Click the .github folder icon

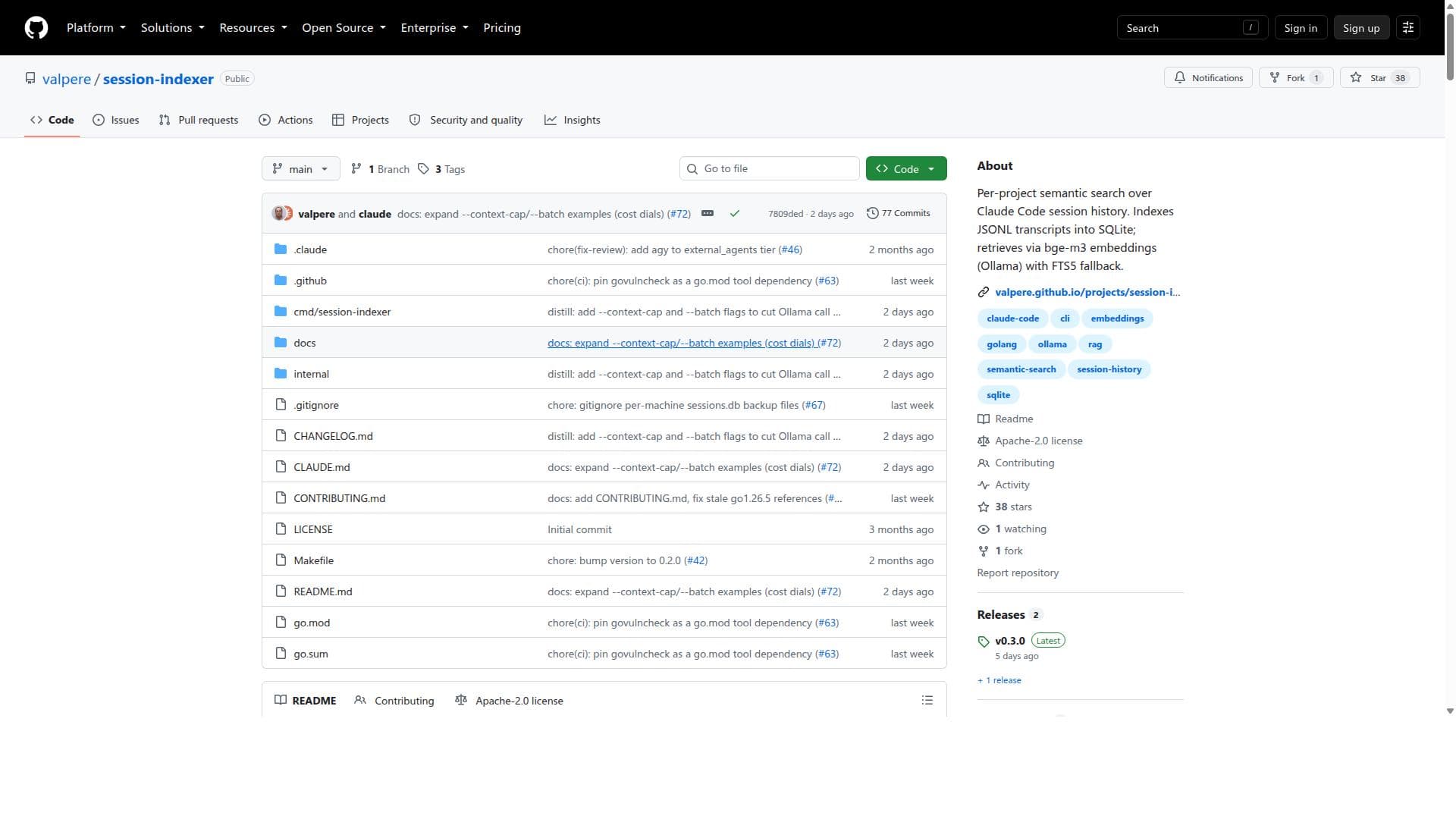pos(281,281)
